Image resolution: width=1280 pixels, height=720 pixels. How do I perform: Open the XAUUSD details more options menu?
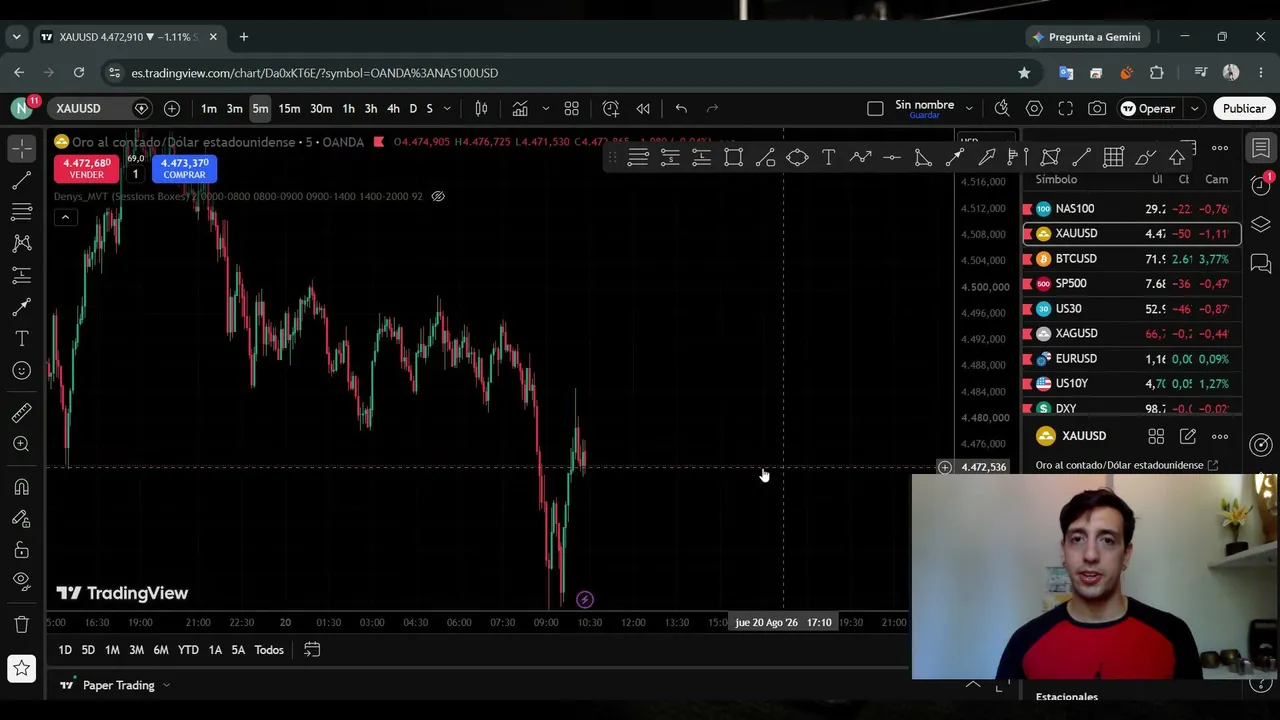pos(1220,436)
